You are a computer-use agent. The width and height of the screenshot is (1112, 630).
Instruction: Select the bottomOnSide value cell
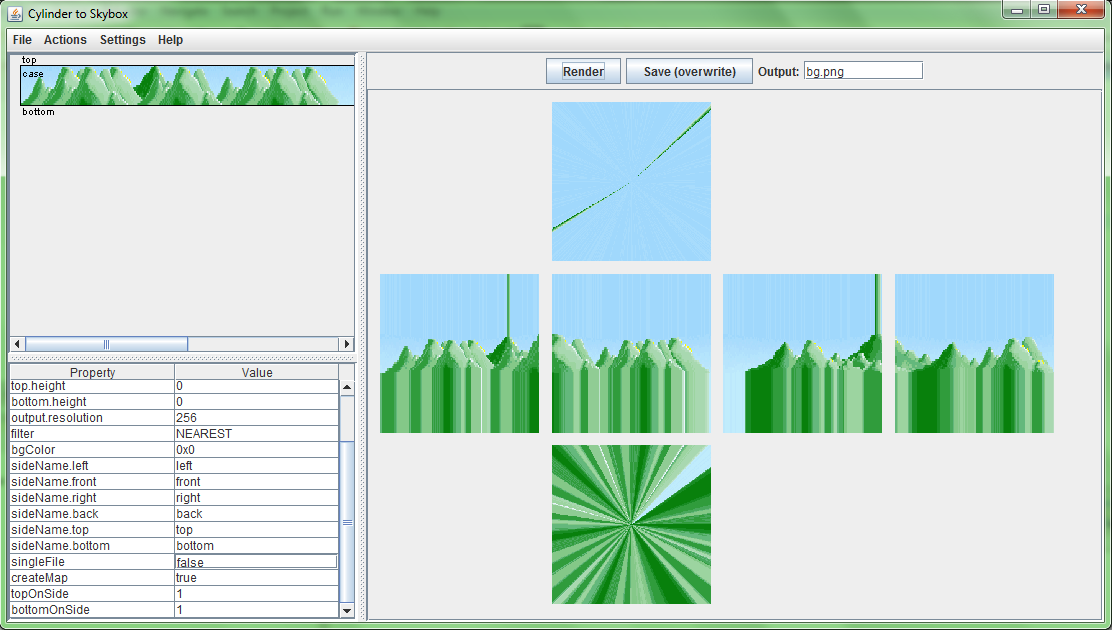tap(257, 609)
